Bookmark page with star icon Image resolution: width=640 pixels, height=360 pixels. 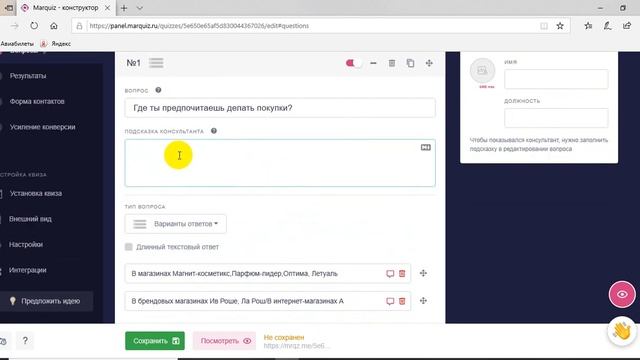[560, 26]
